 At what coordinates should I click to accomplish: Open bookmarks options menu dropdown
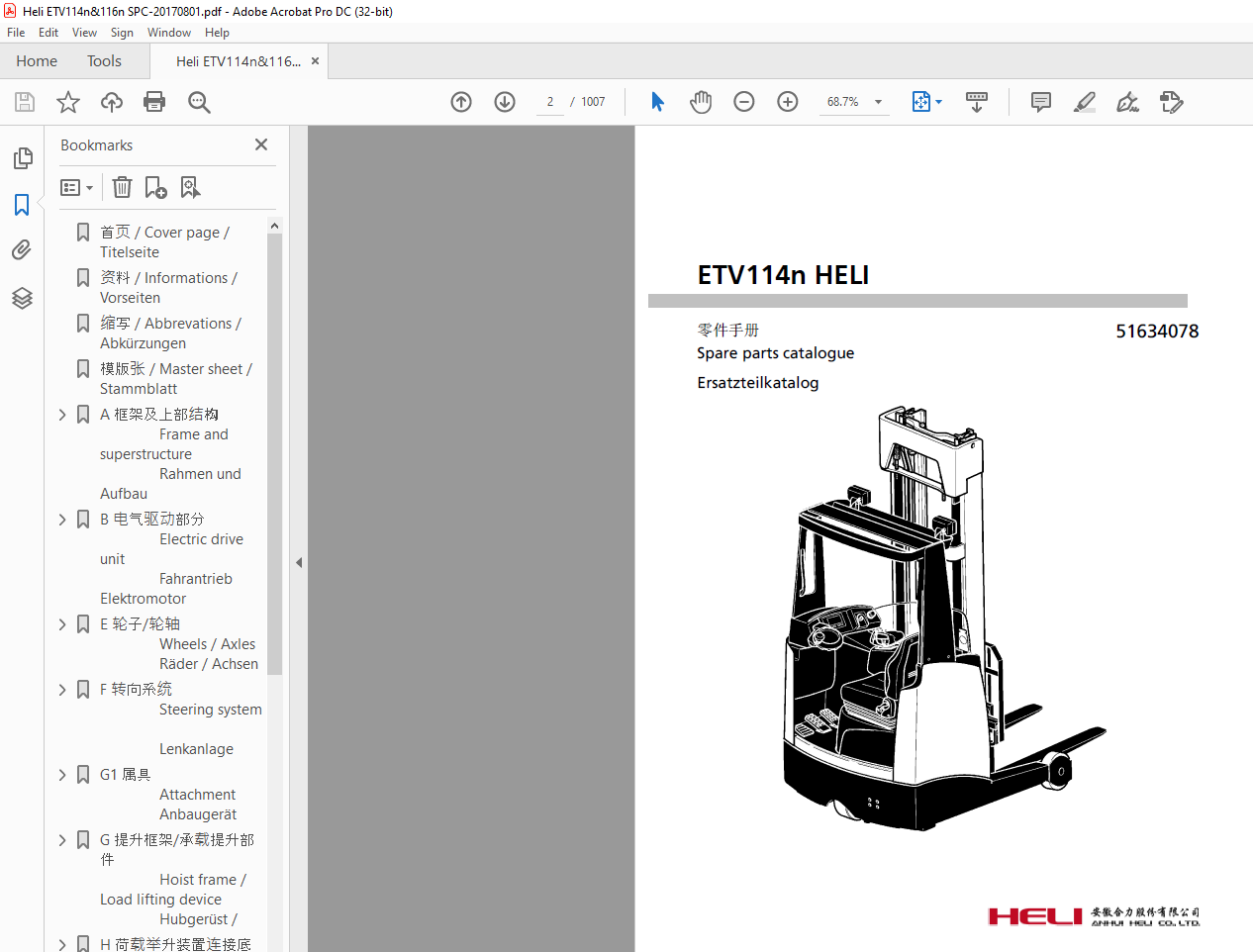pyautogui.click(x=77, y=187)
